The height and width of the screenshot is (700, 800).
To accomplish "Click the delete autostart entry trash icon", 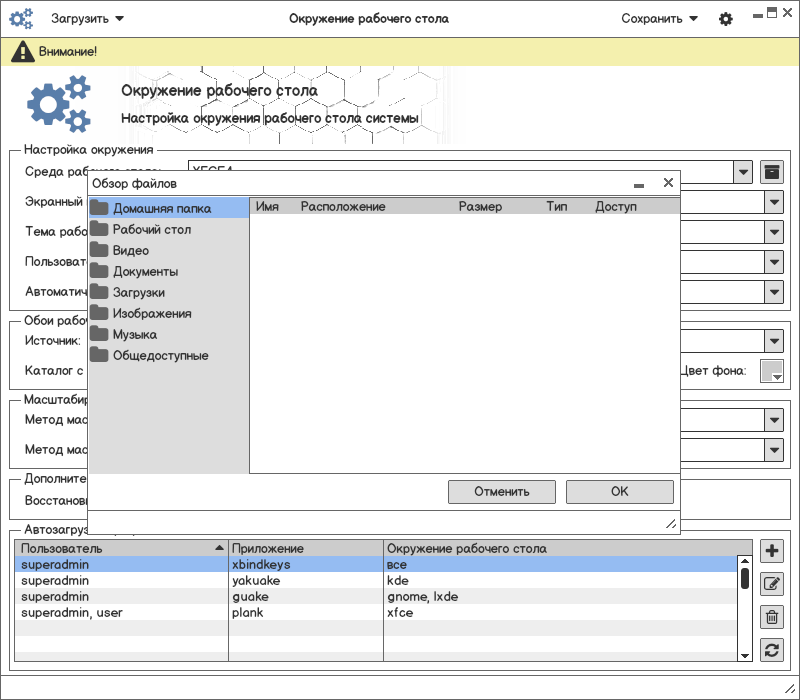I will click(x=771, y=617).
